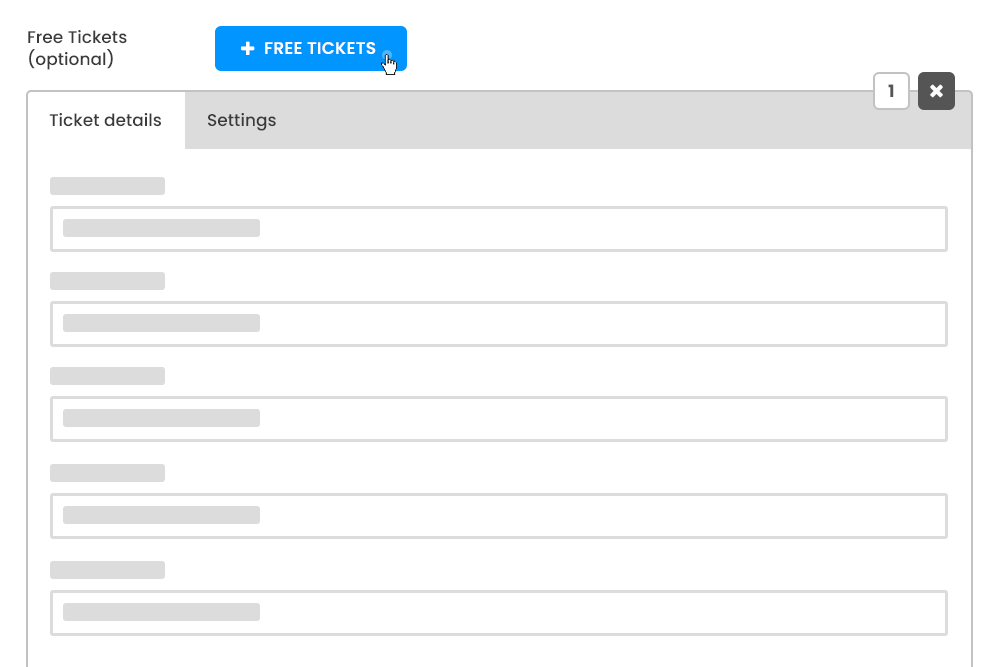Select the ticket panel card body
1000x667 pixels.
[499, 400]
